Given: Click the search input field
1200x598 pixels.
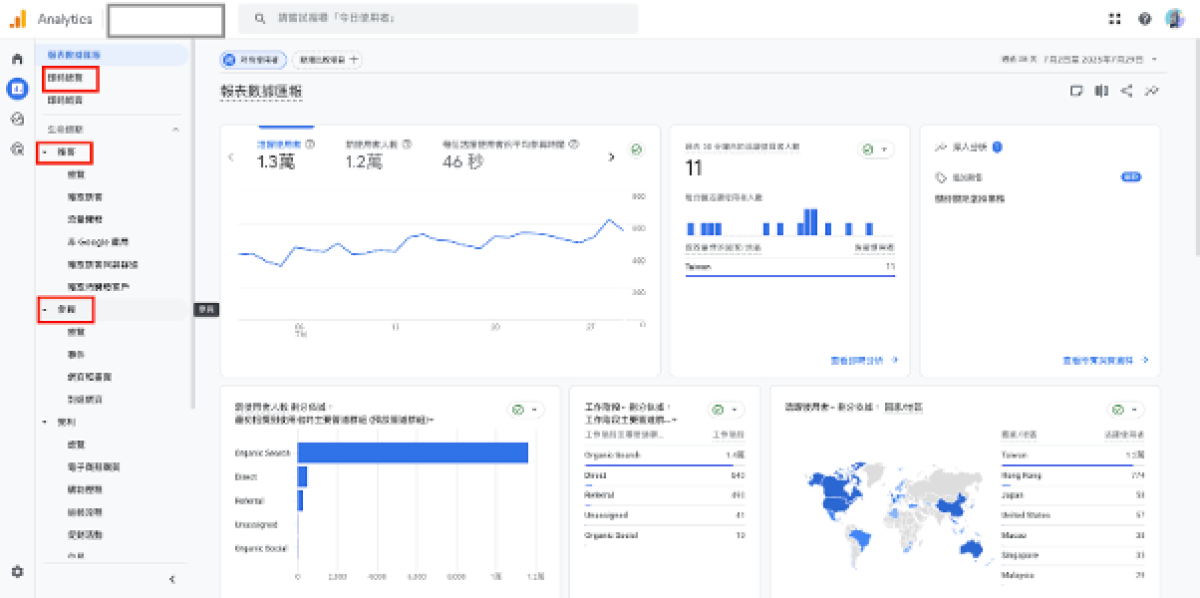Looking at the screenshot, I should 440,19.
